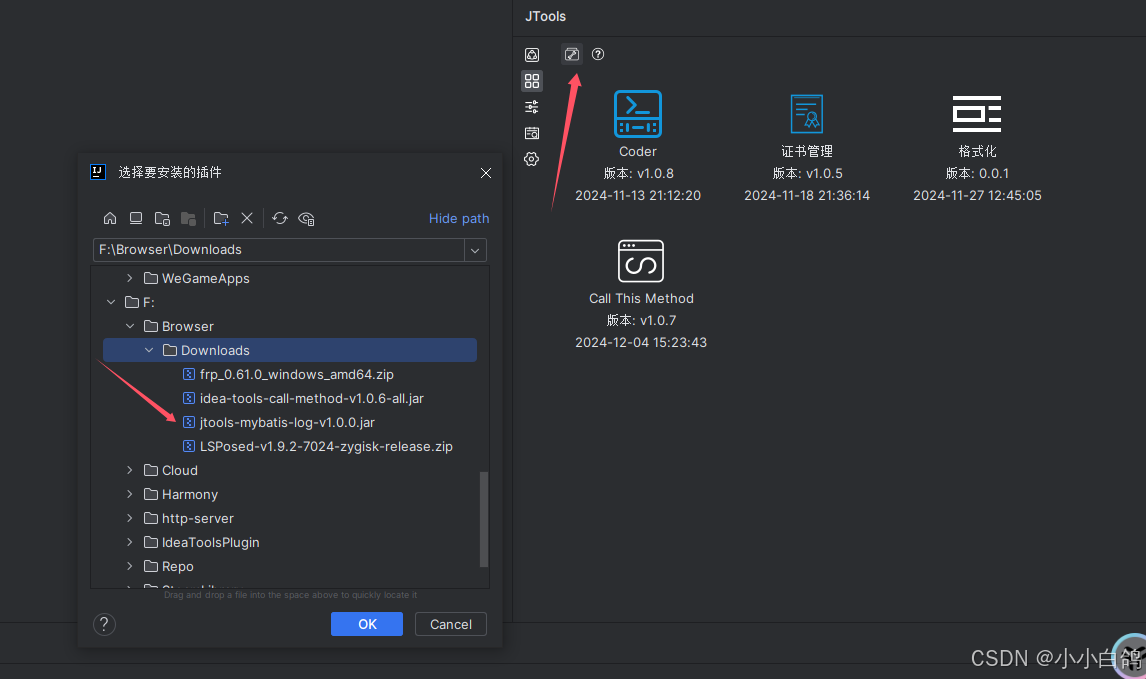
Task: Expand the Cloud folder
Action: [129, 470]
